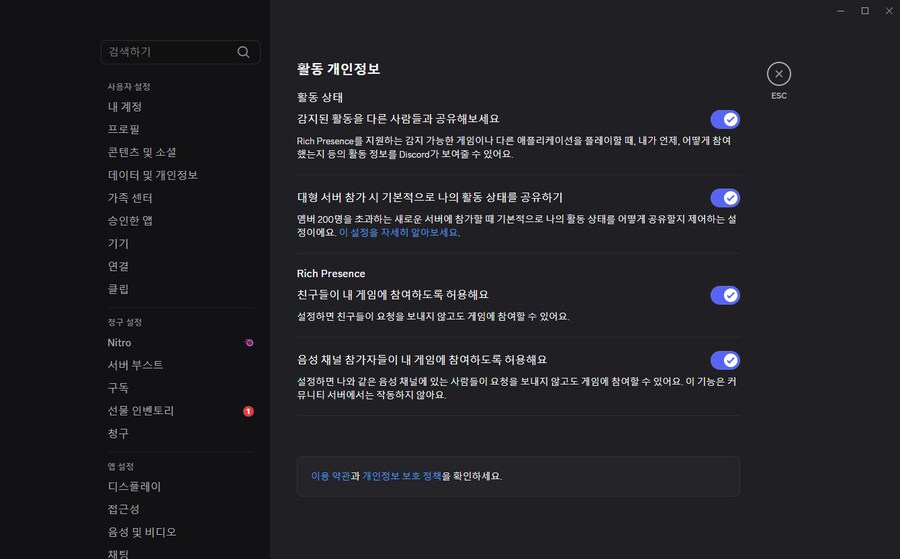The image size is (900, 559).
Task: Click the red notification badge on 선물 인벤토리
Action: pyautogui.click(x=248, y=411)
